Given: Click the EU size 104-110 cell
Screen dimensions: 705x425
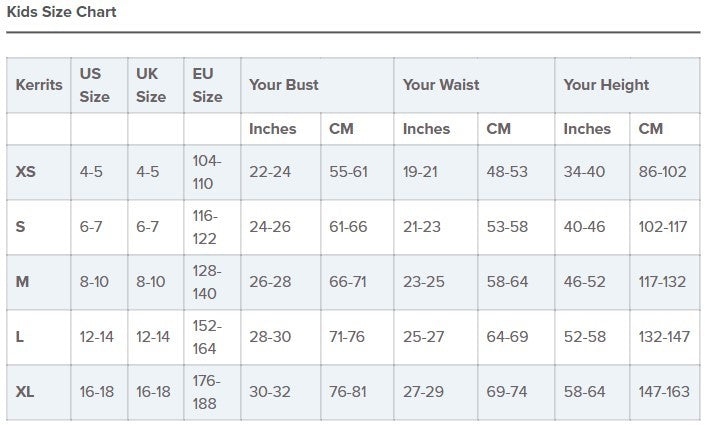Looking at the screenshot, I should [x=206, y=172].
